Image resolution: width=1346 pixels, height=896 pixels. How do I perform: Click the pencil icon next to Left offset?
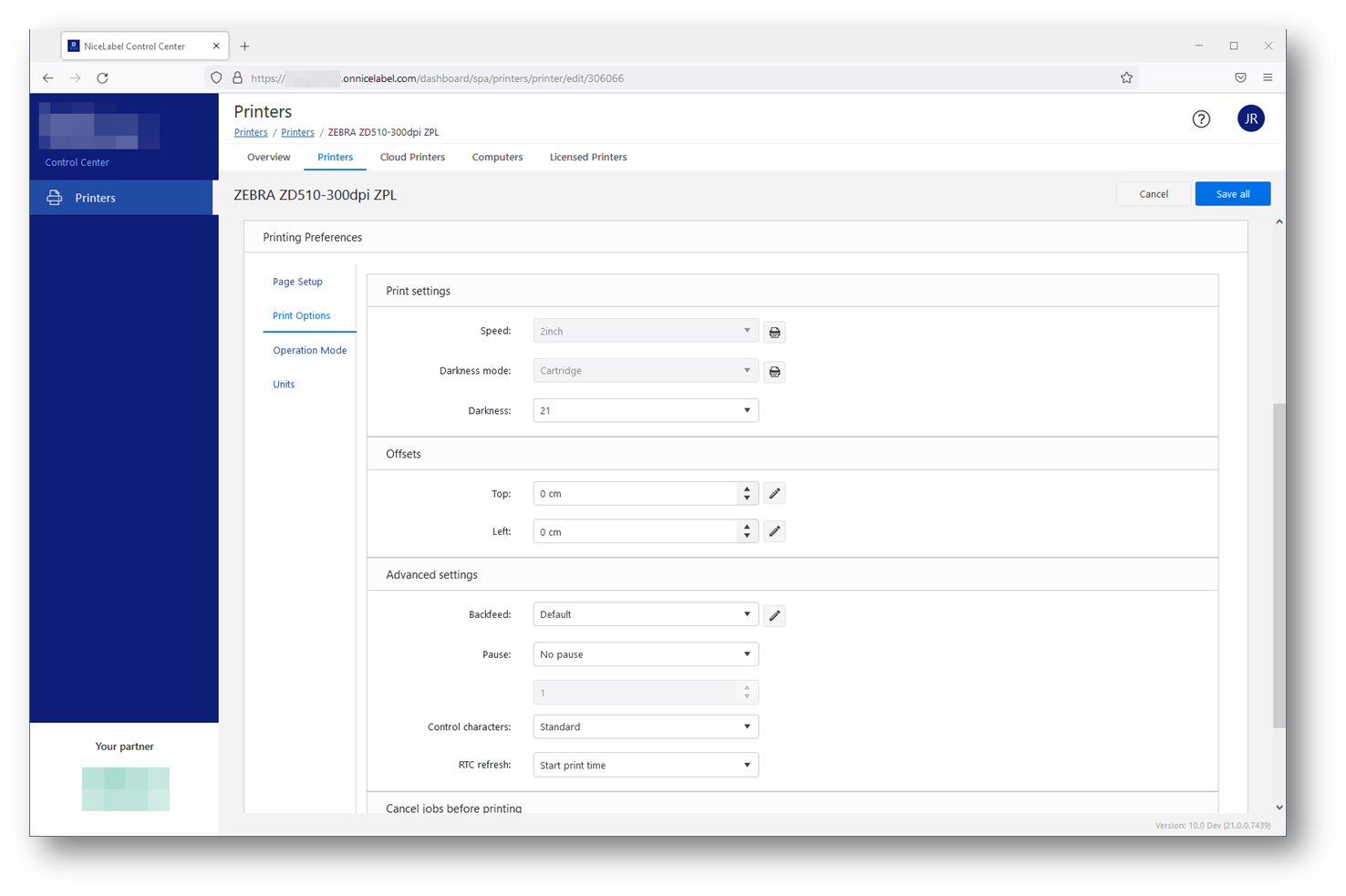774,531
